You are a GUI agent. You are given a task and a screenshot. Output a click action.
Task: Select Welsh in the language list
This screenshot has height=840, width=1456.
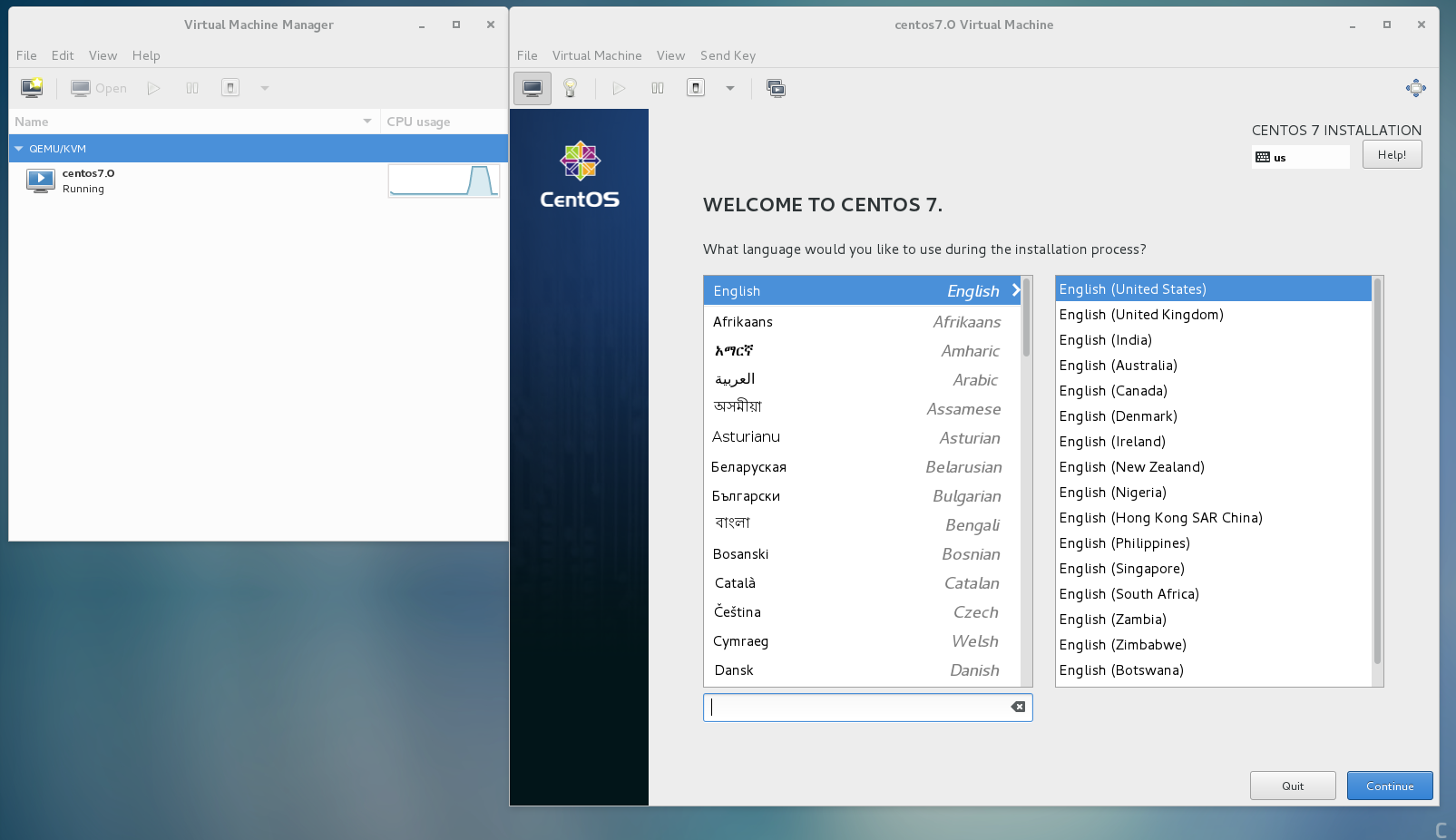pyautogui.click(x=862, y=640)
